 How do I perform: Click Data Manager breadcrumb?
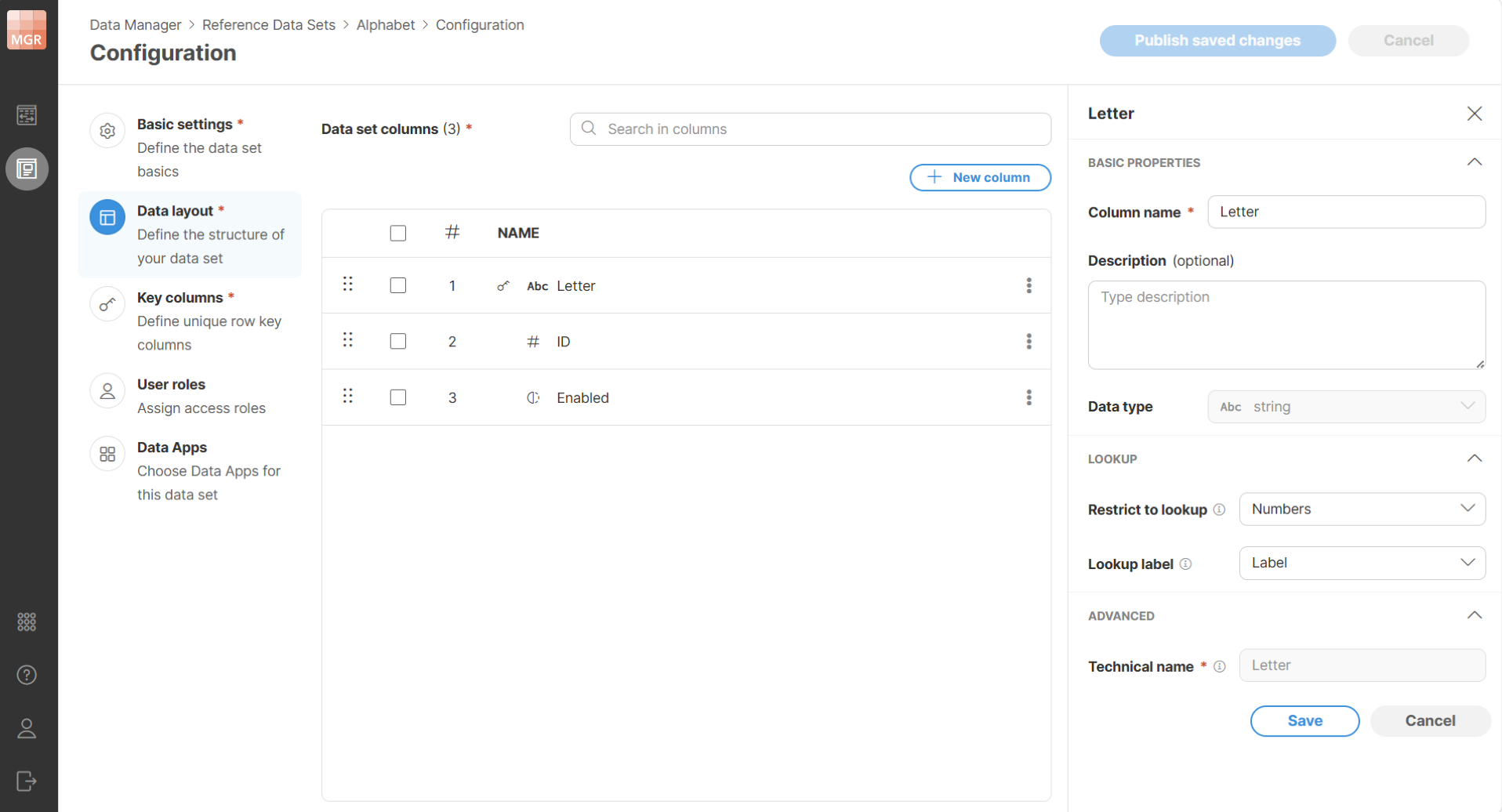click(136, 25)
